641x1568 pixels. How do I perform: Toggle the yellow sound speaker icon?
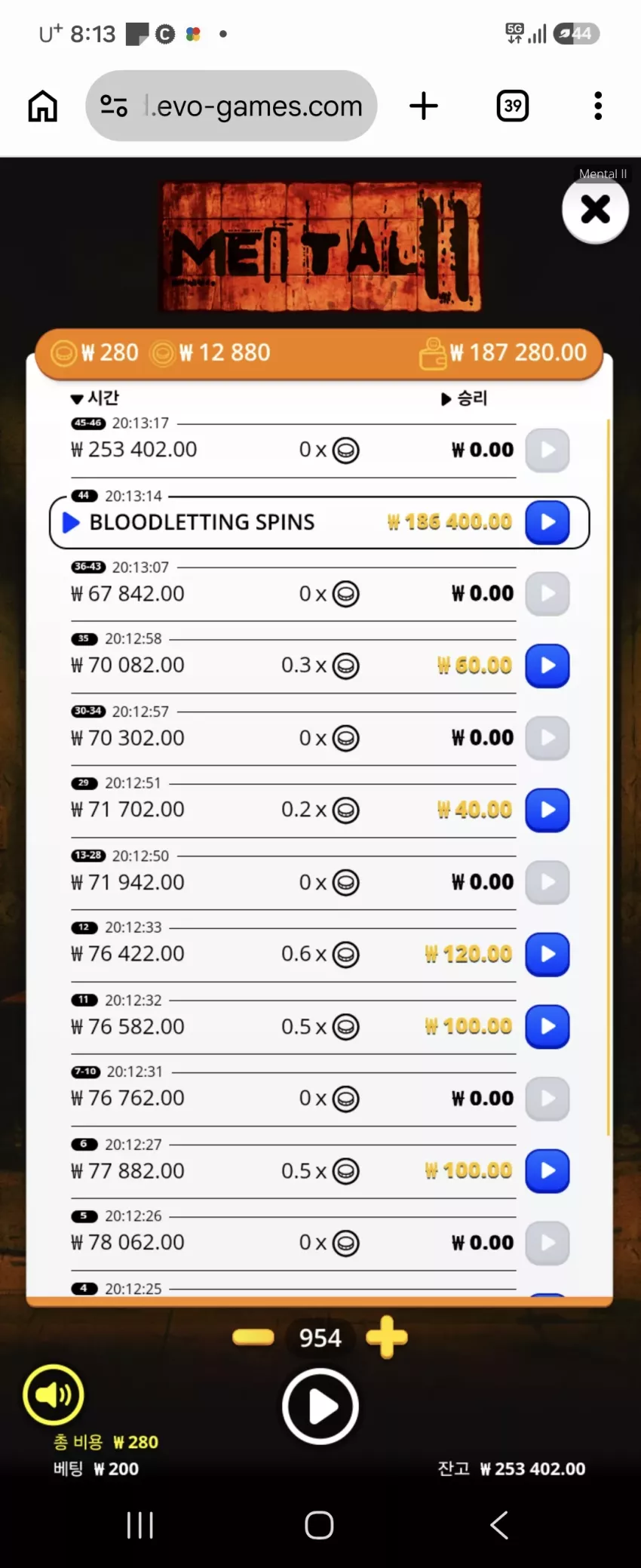(x=54, y=1394)
